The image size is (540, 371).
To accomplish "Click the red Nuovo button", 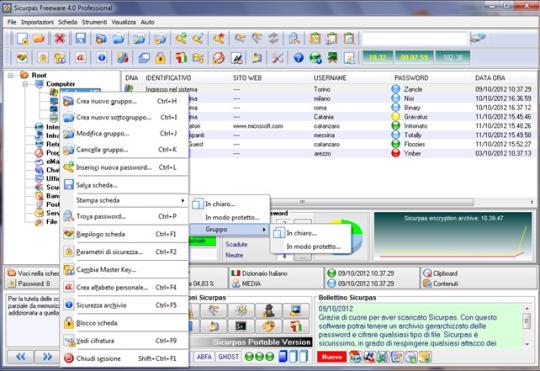I will pyautogui.click(x=332, y=357).
